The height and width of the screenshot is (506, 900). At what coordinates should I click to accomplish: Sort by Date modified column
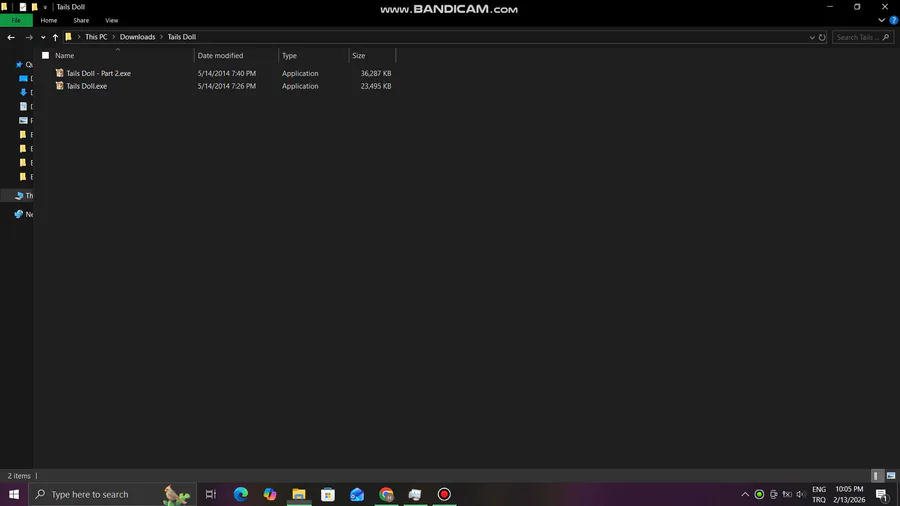click(220, 56)
